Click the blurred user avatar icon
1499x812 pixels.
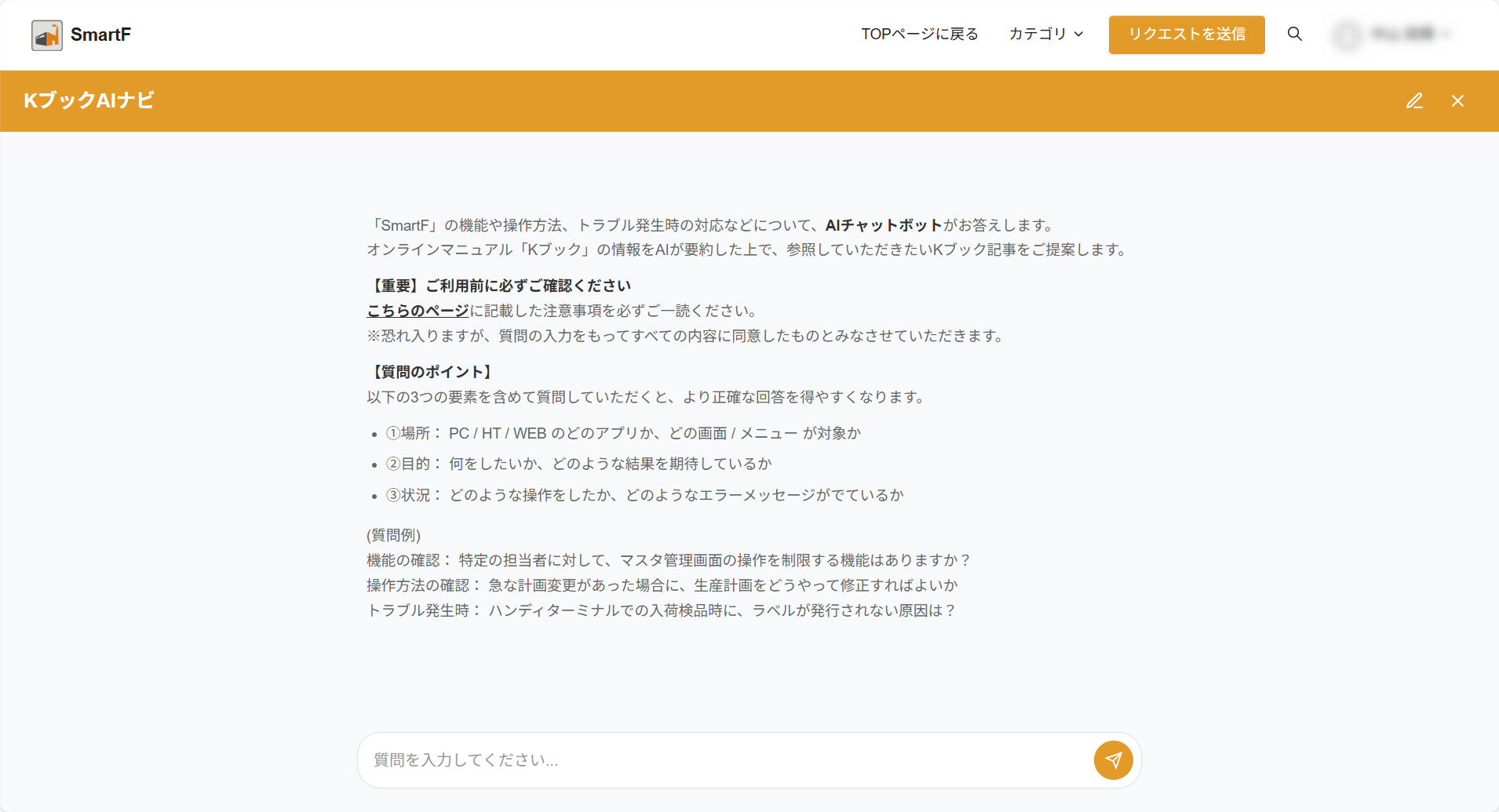click(1348, 35)
